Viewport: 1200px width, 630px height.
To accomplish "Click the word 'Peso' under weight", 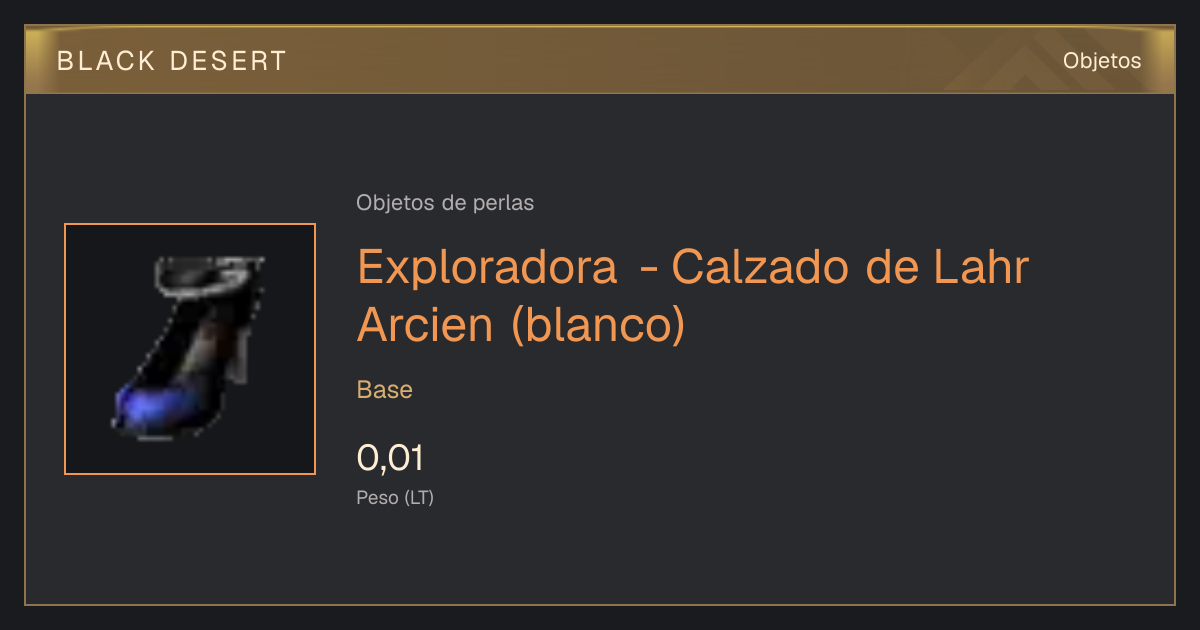I will pyautogui.click(x=378, y=497).
